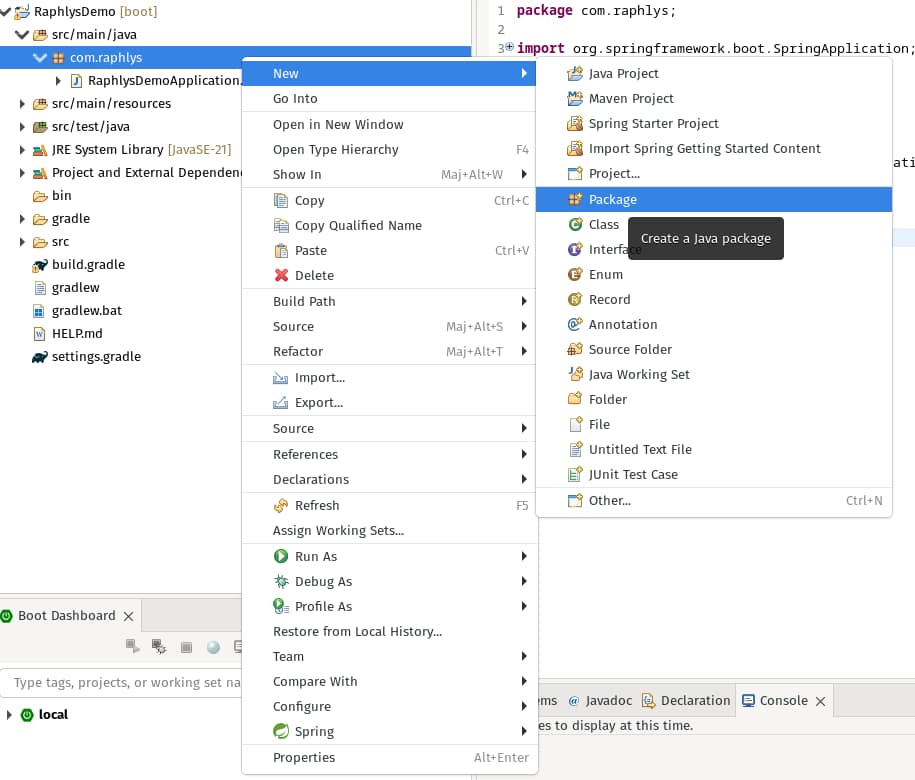Expand the gradle folder
Screen dimensions: 915x780
tap(23, 219)
